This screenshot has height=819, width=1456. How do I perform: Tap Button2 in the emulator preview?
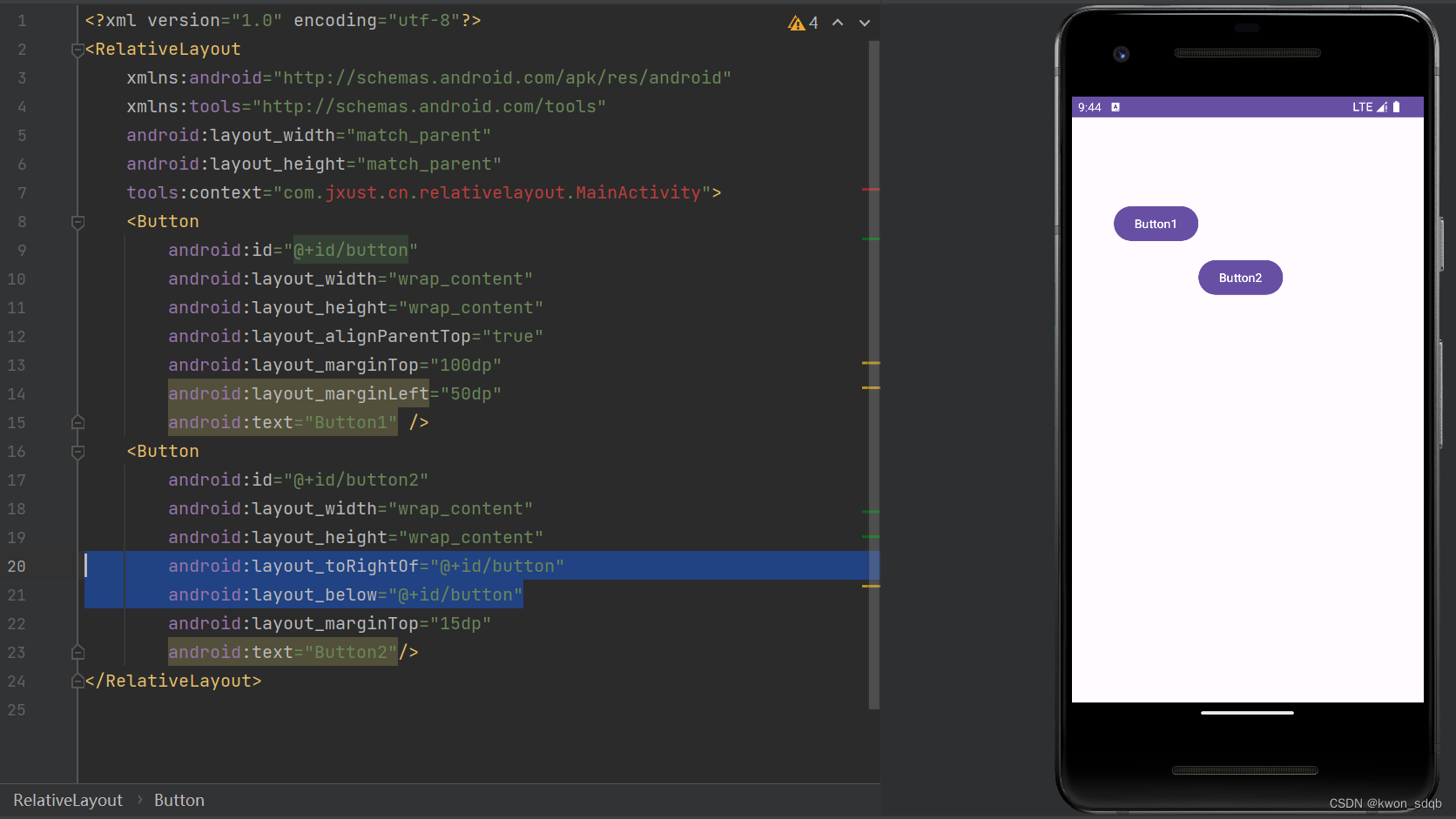click(x=1240, y=278)
